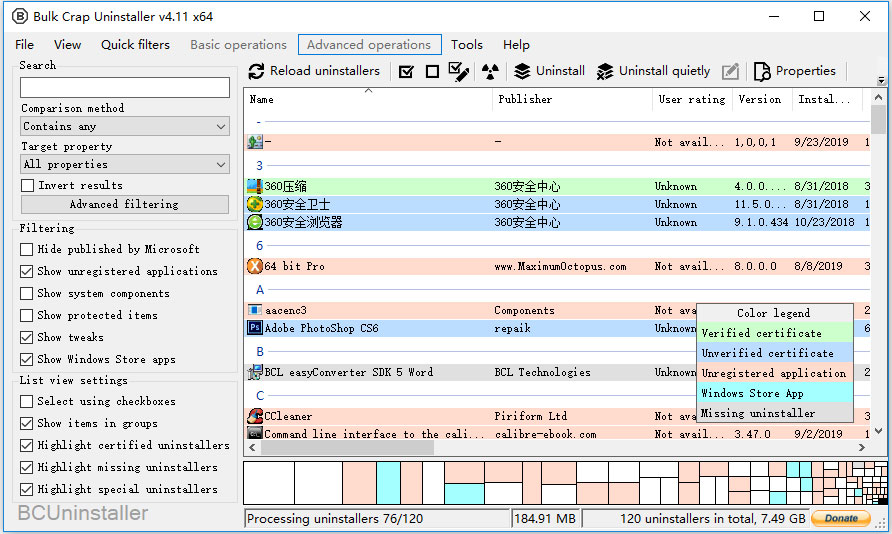Open the Quick filters menu
The image size is (892, 534).
pyautogui.click(x=135, y=44)
